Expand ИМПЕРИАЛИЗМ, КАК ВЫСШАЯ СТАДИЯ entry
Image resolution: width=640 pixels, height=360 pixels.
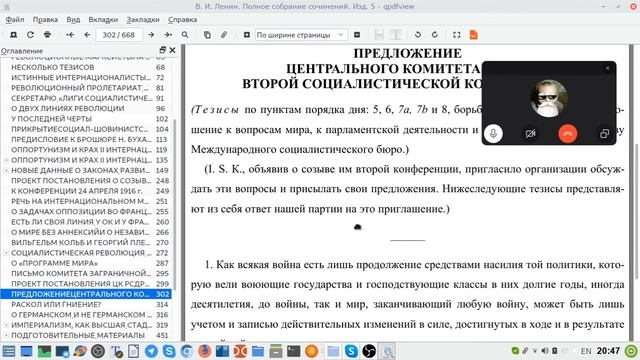[6, 325]
